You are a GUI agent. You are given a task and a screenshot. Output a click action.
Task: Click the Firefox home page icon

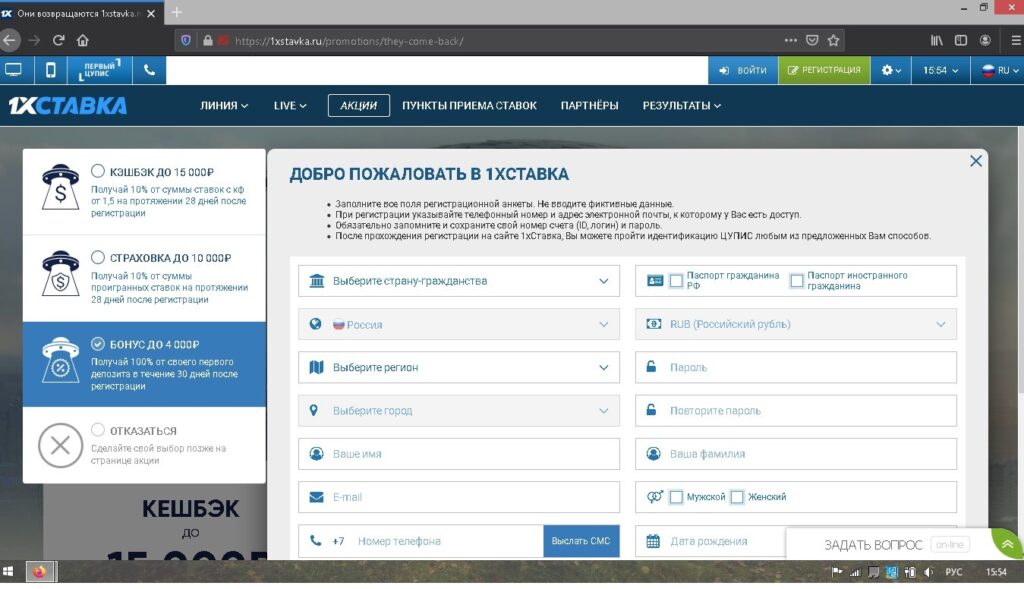pyautogui.click(x=83, y=41)
